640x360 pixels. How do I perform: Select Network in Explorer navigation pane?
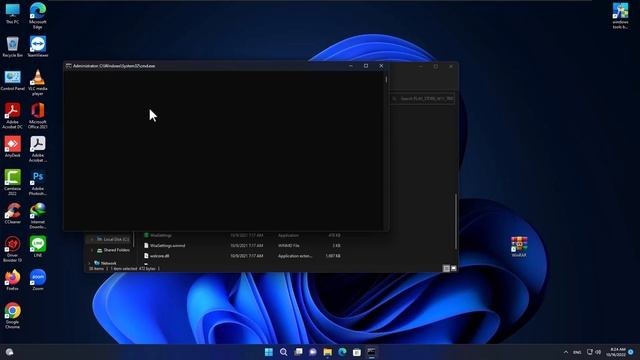(105, 263)
